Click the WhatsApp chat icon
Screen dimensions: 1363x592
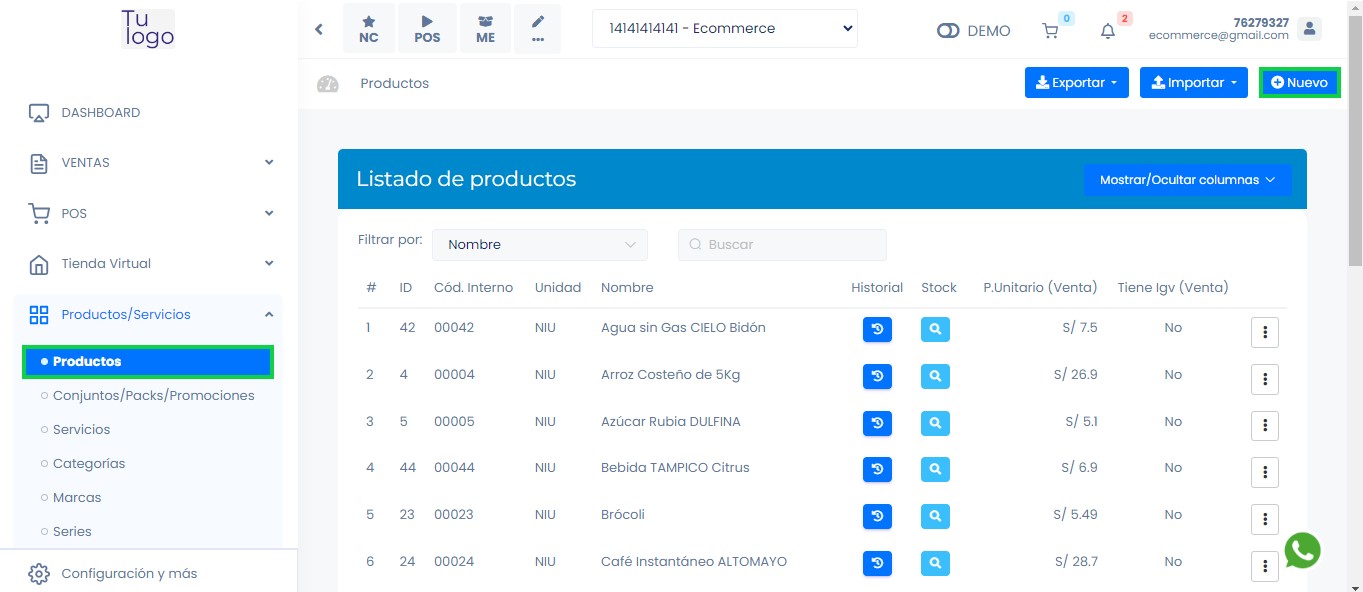click(x=1302, y=550)
